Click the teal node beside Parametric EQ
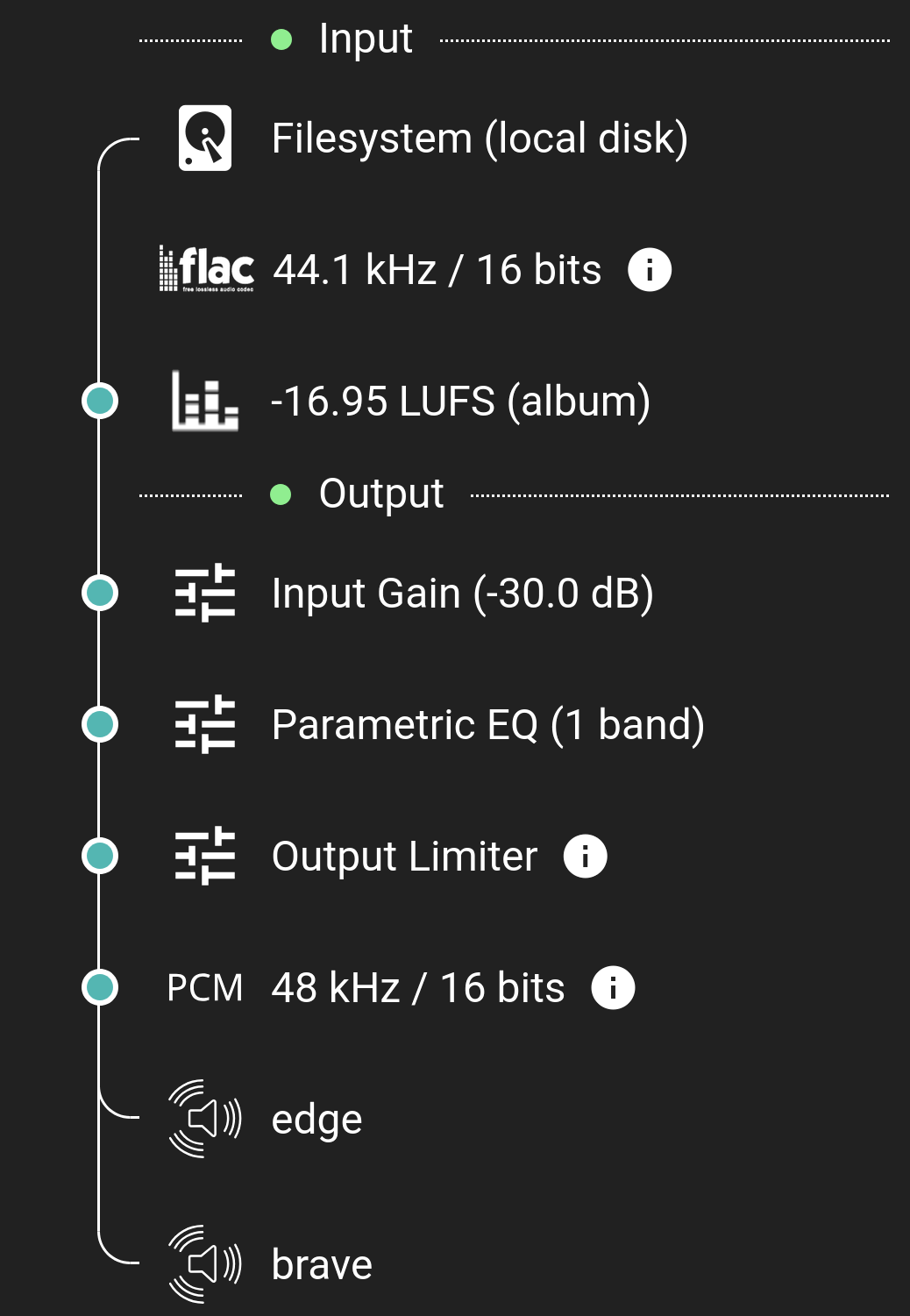910x1316 pixels. [100, 724]
